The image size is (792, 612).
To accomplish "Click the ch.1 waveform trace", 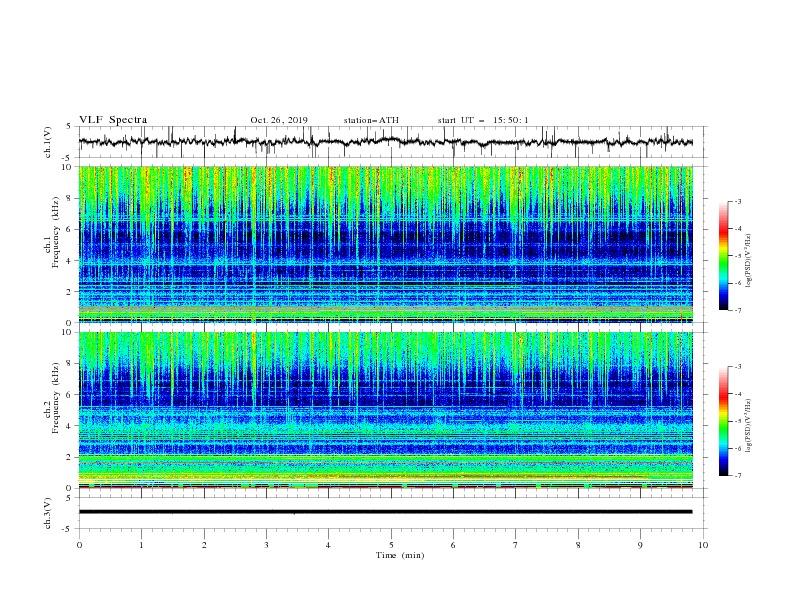I will (385, 142).
